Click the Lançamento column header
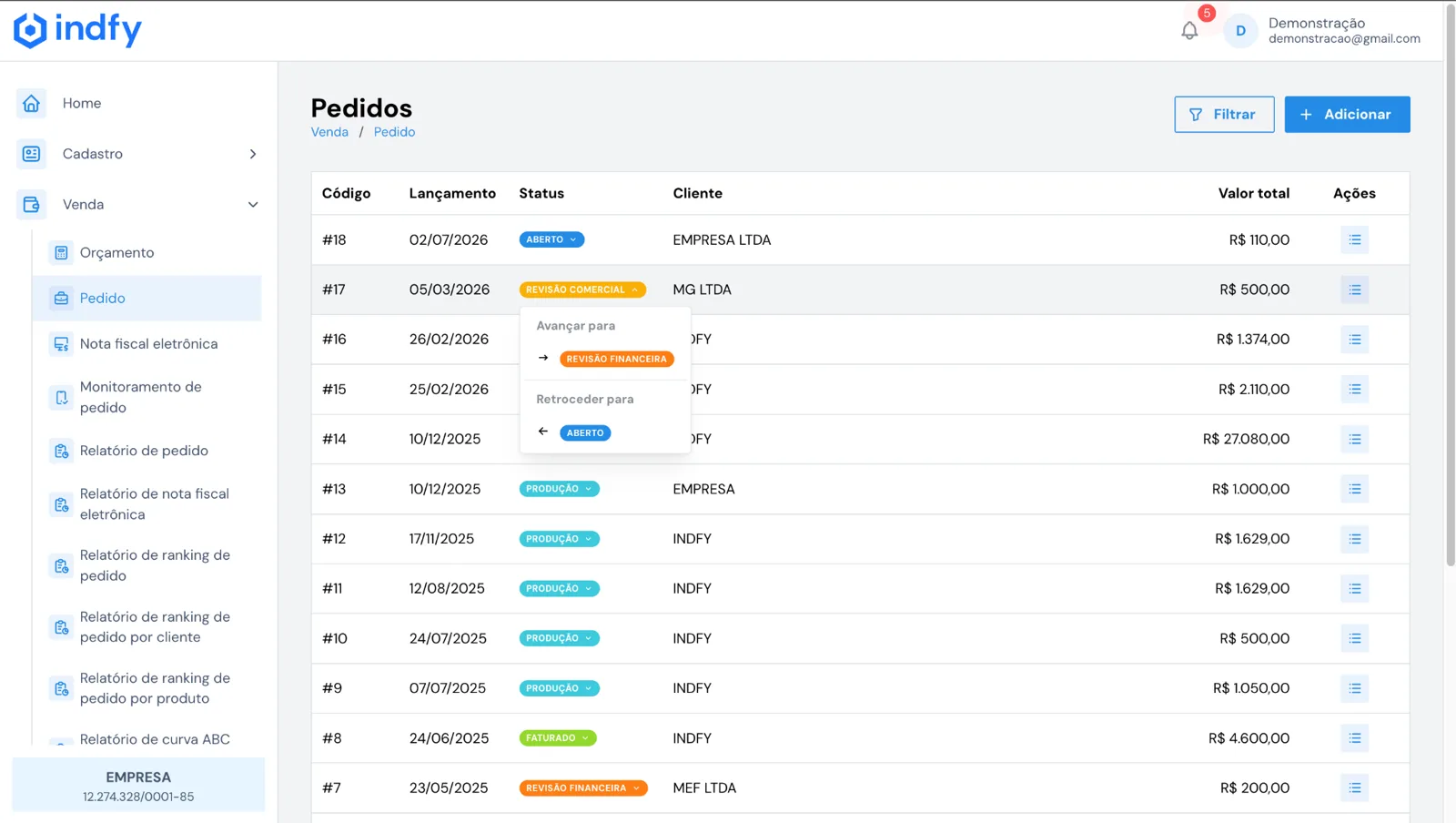The image size is (1456, 823). pos(452,193)
